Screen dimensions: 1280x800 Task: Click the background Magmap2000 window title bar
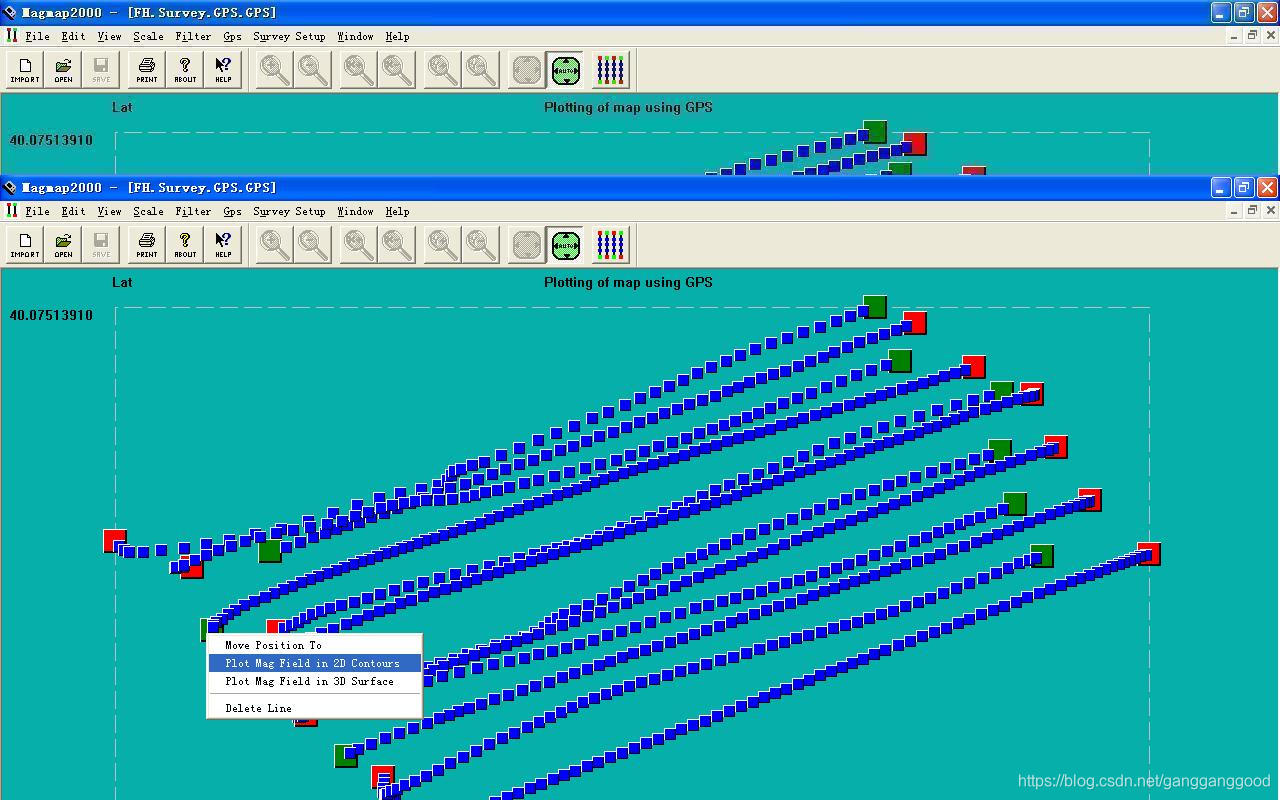click(x=600, y=12)
